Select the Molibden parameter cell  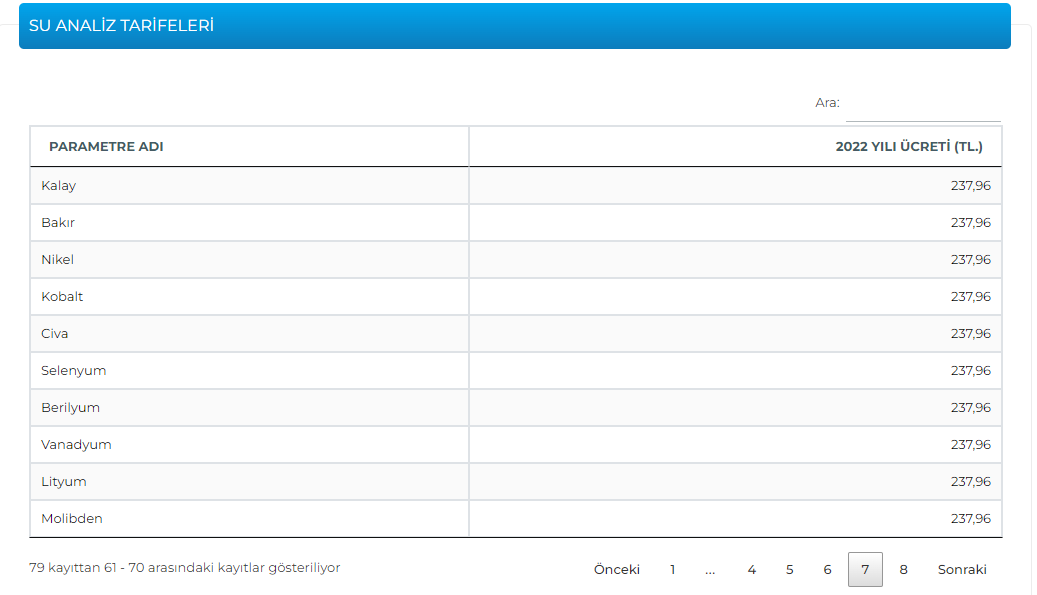click(249, 519)
